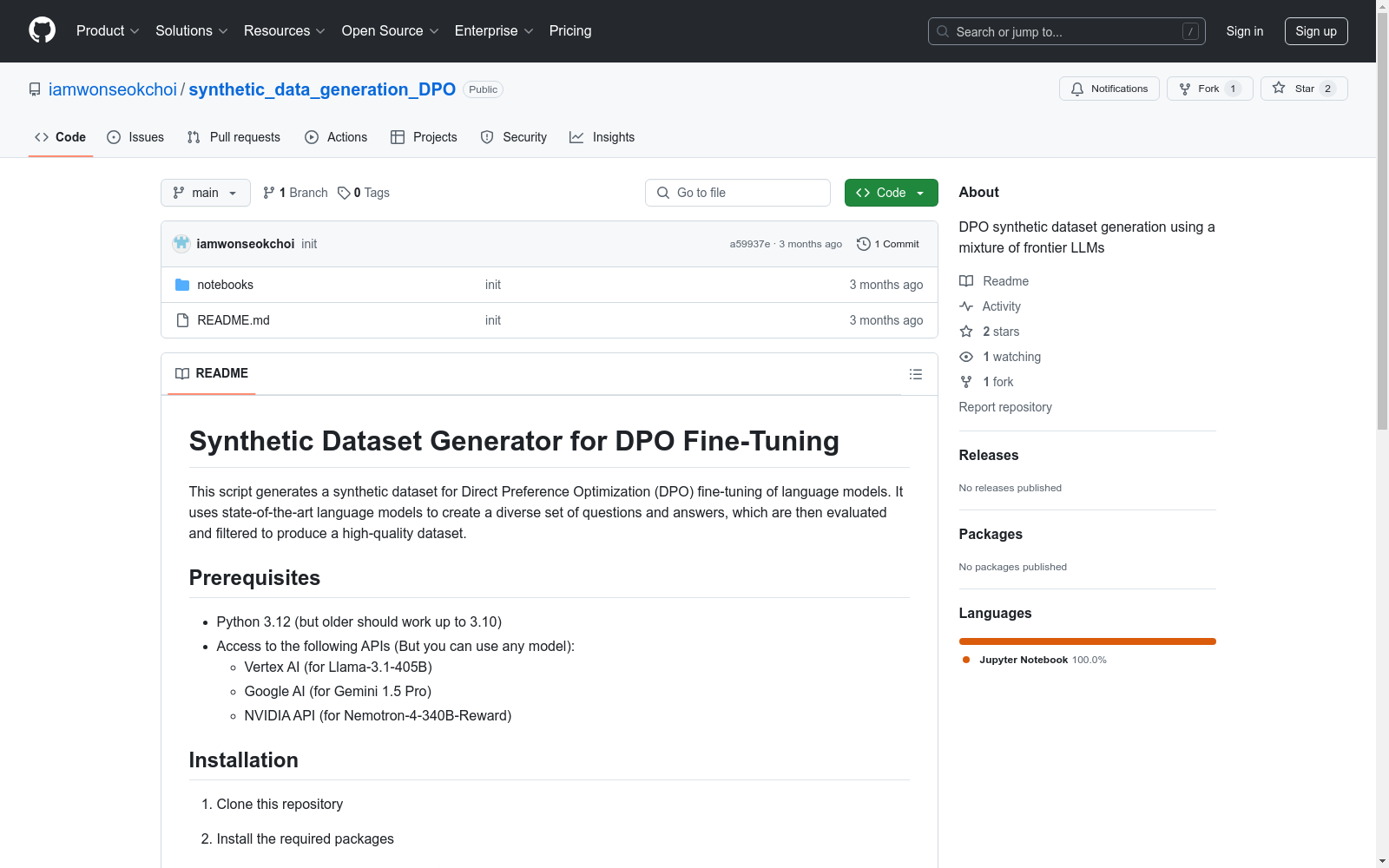Switch to the Projects tab
Screen dimensions: 1389x868
pyautogui.click(x=424, y=137)
